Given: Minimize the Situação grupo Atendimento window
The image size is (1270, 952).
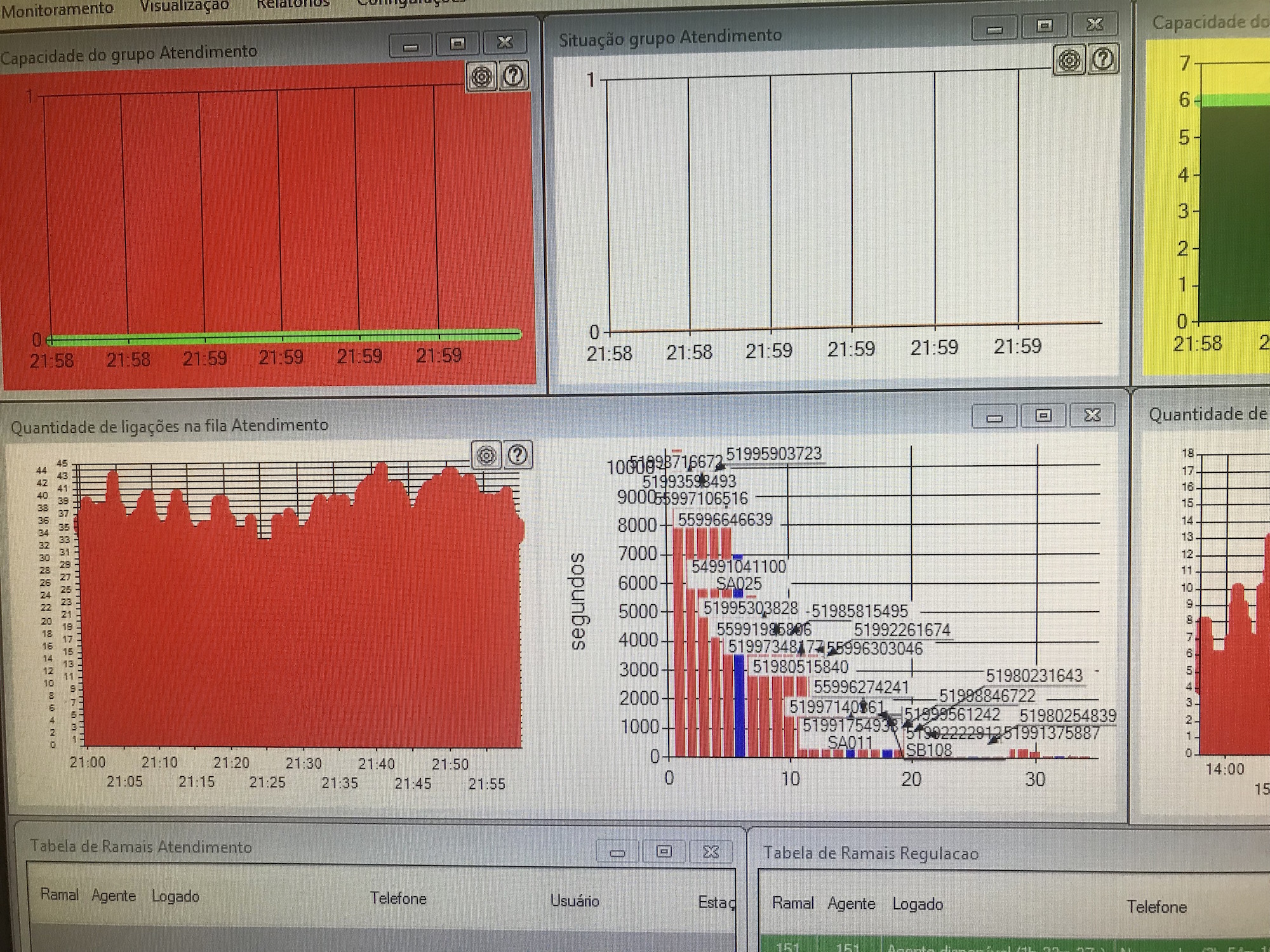Looking at the screenshot, I should pyautogui.click(x=994, y=29).
